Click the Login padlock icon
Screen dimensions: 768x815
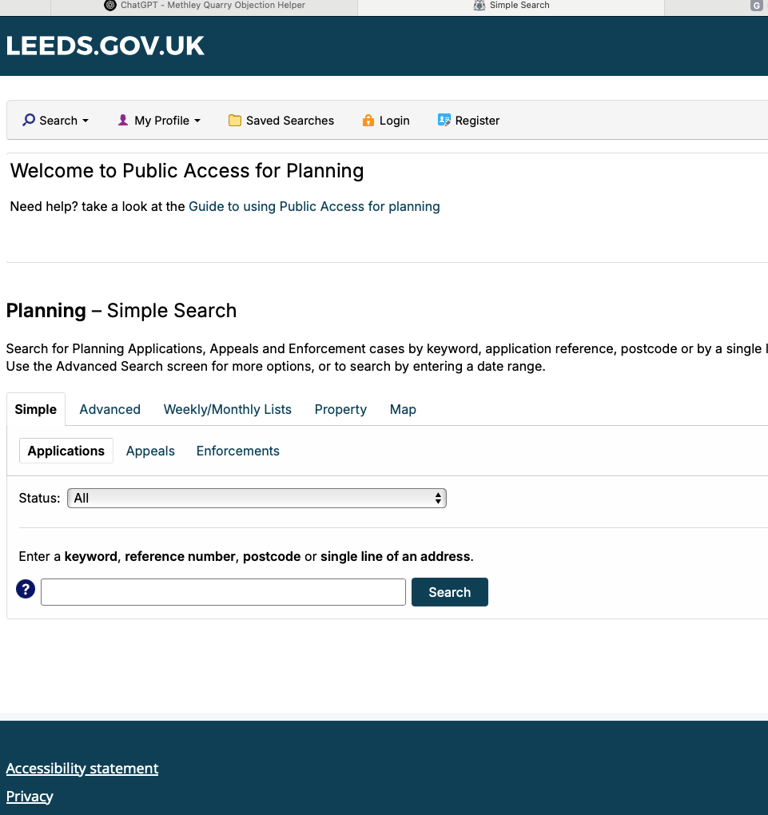pyautogui.click(x=368, y=120)
